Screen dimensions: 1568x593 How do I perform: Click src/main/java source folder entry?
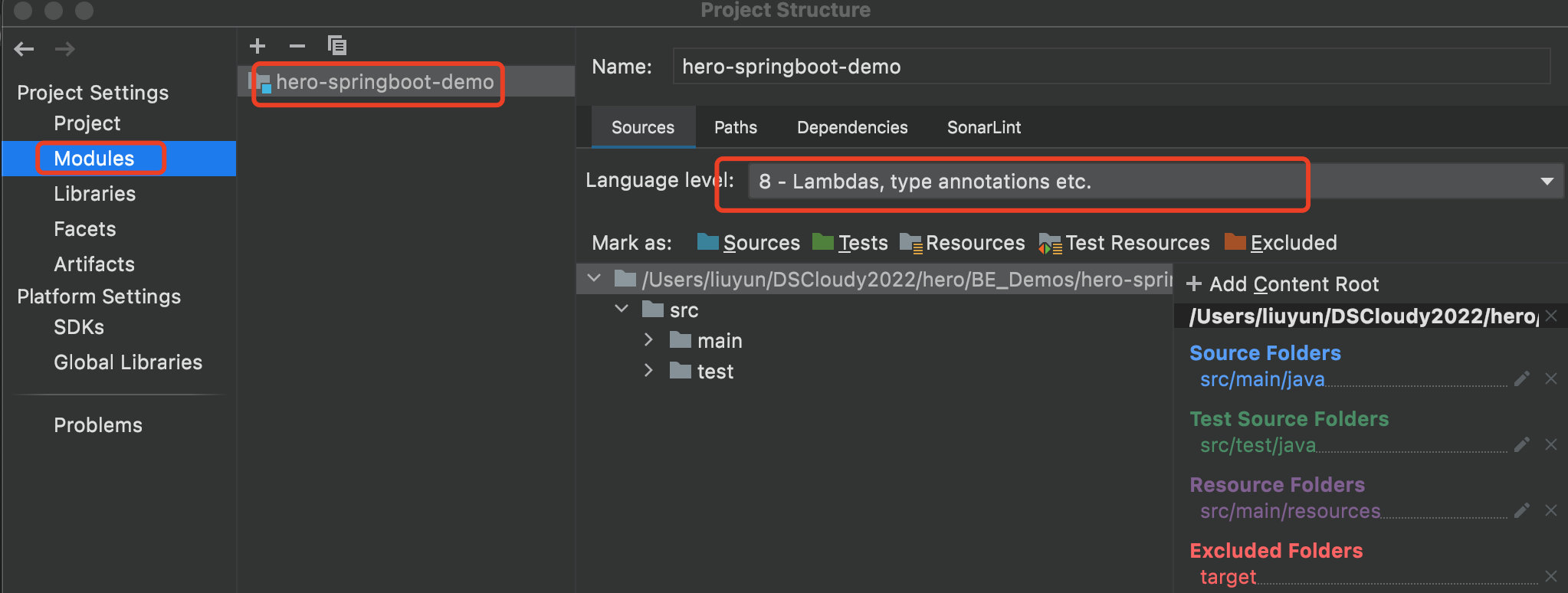[1262, 379]
